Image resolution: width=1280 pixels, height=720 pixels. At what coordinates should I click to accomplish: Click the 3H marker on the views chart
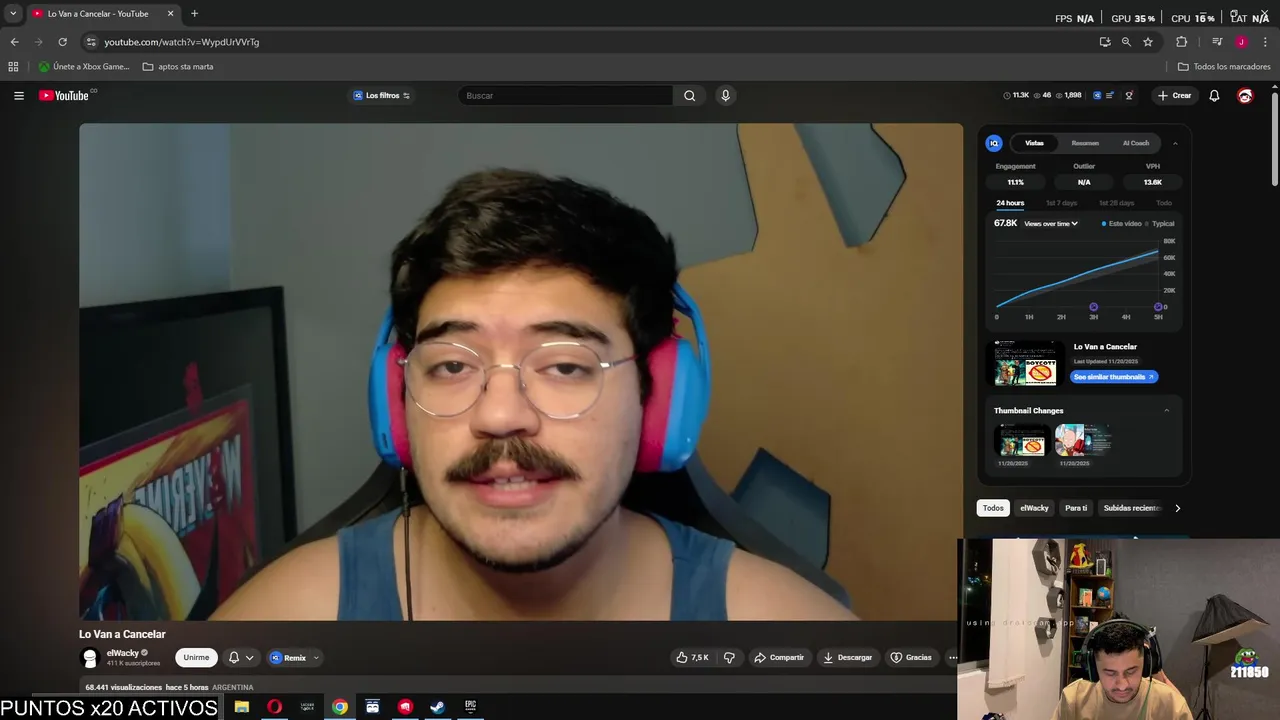[1093, 308]
